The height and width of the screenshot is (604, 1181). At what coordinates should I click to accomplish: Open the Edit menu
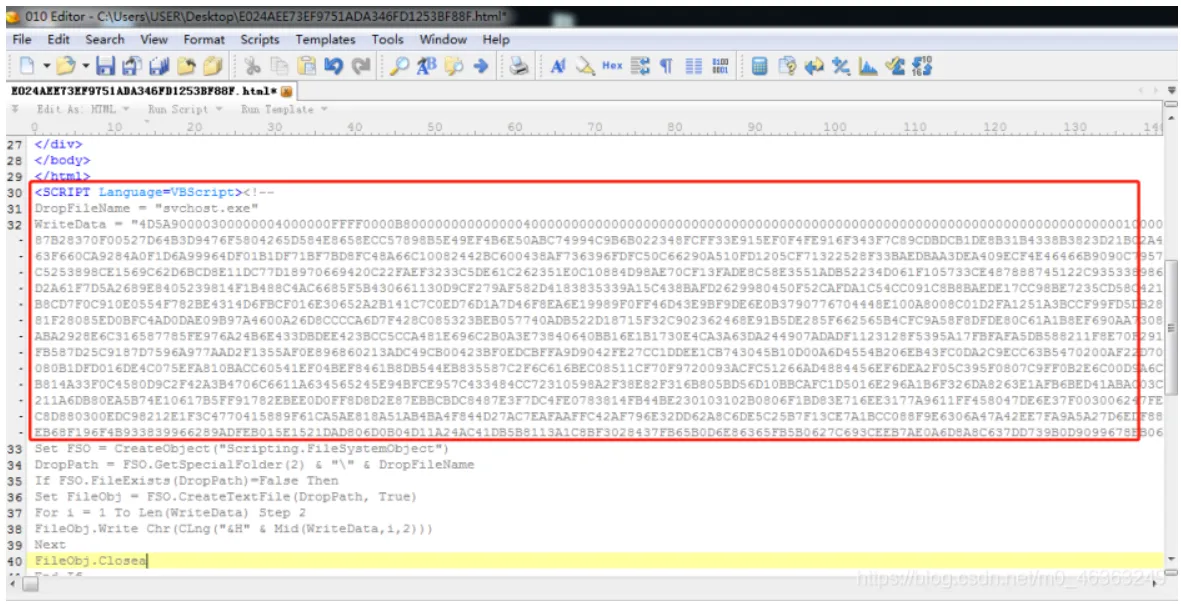pyautogui.click(x=58, y=39)
